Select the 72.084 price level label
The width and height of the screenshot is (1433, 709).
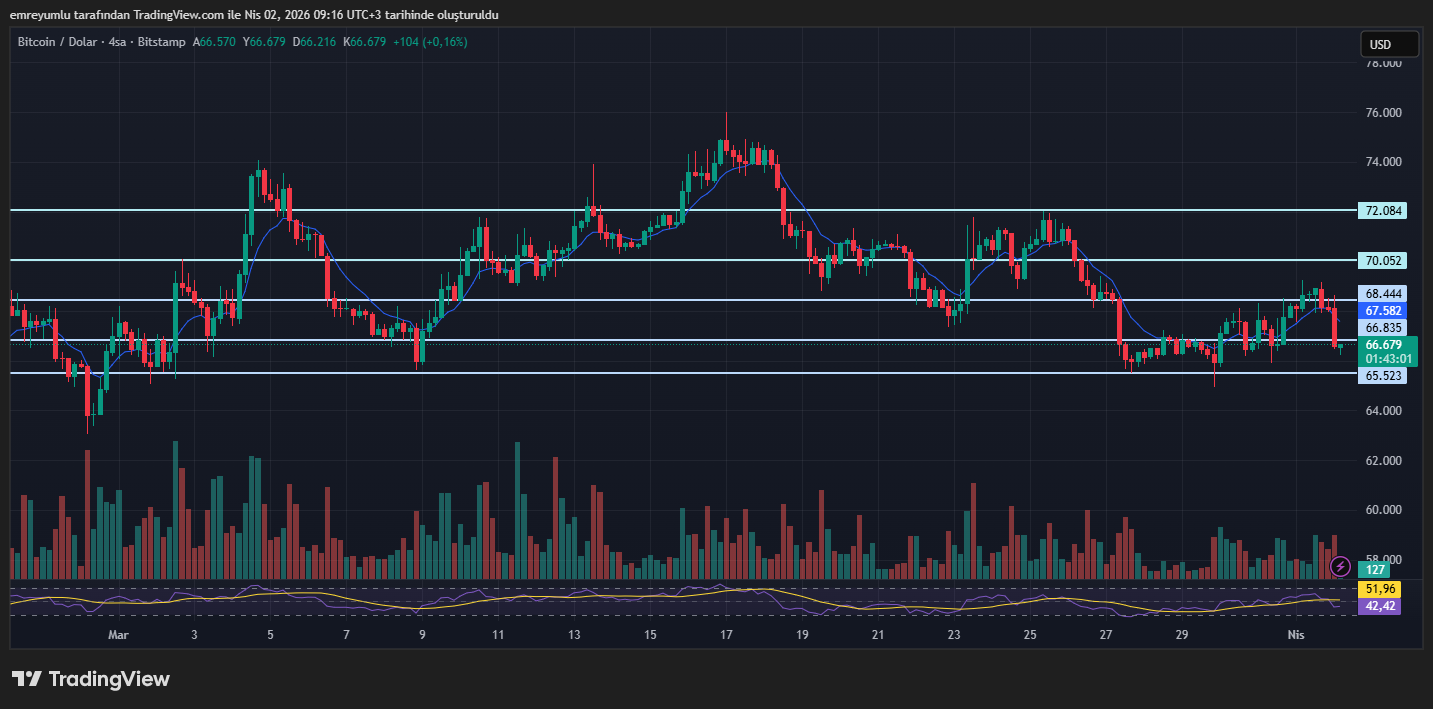point(1384,211)
